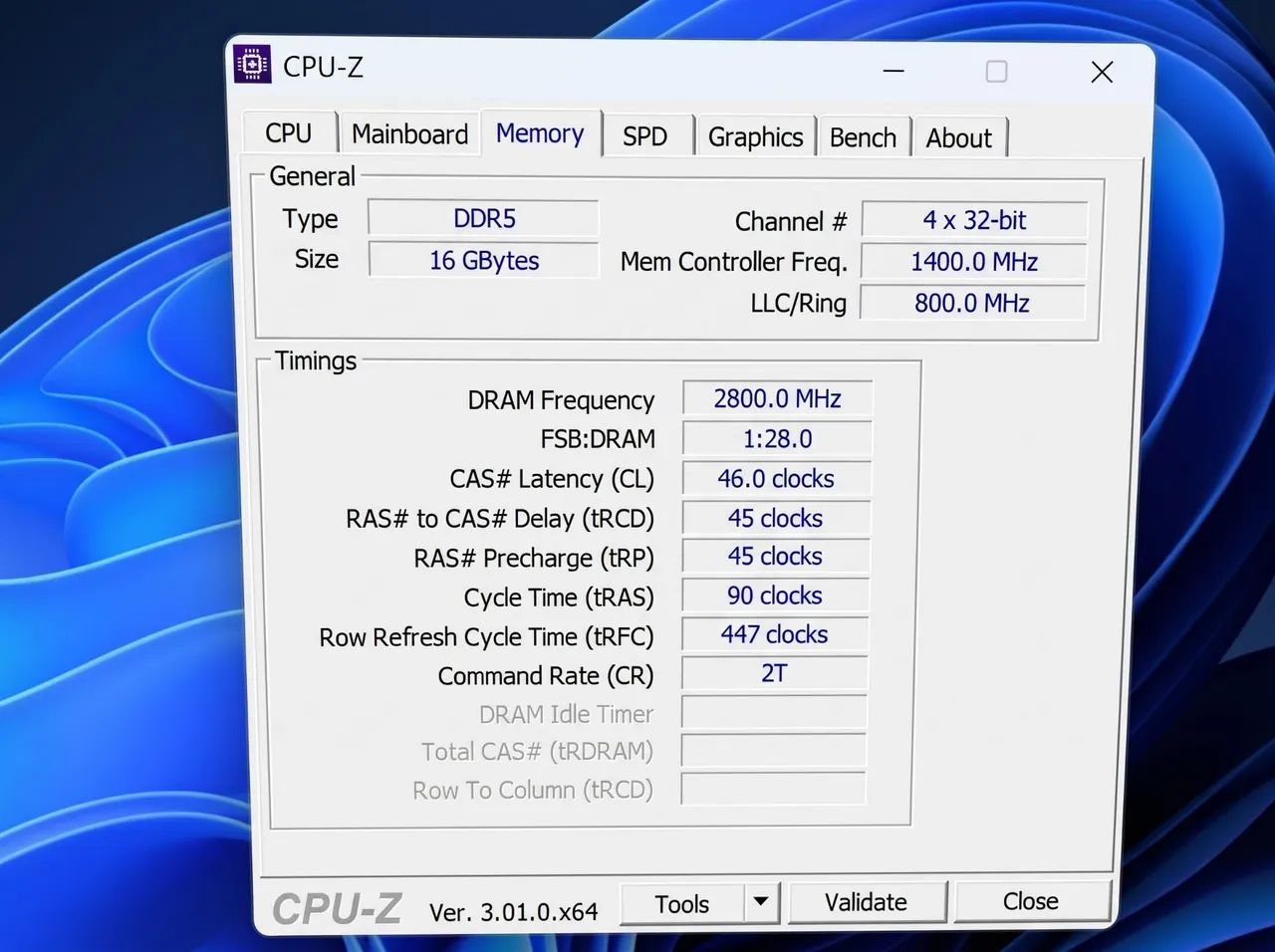
Task: Open the About tab
Action: click(959, 138)
